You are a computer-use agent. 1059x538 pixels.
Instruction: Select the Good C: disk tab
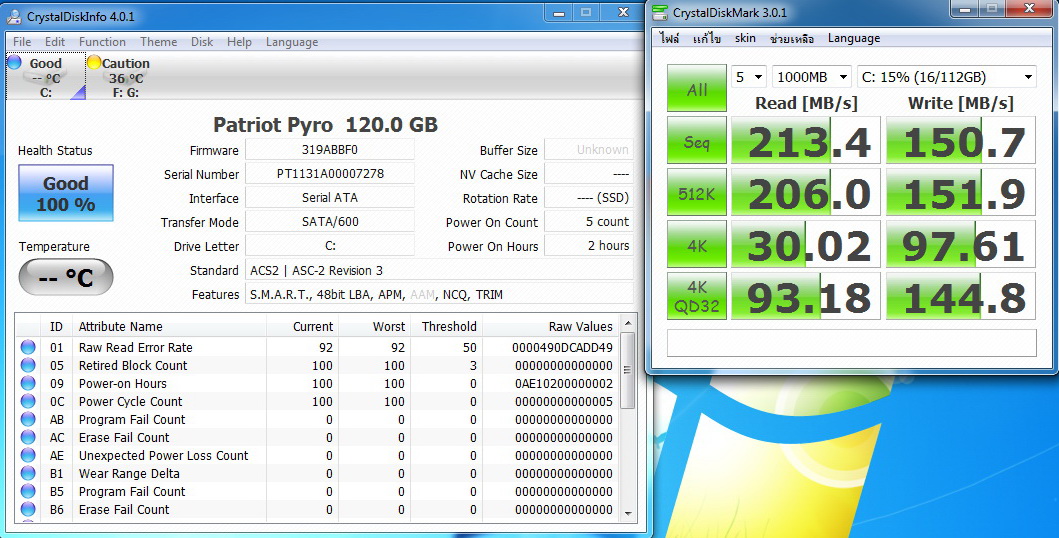[45, 77]
